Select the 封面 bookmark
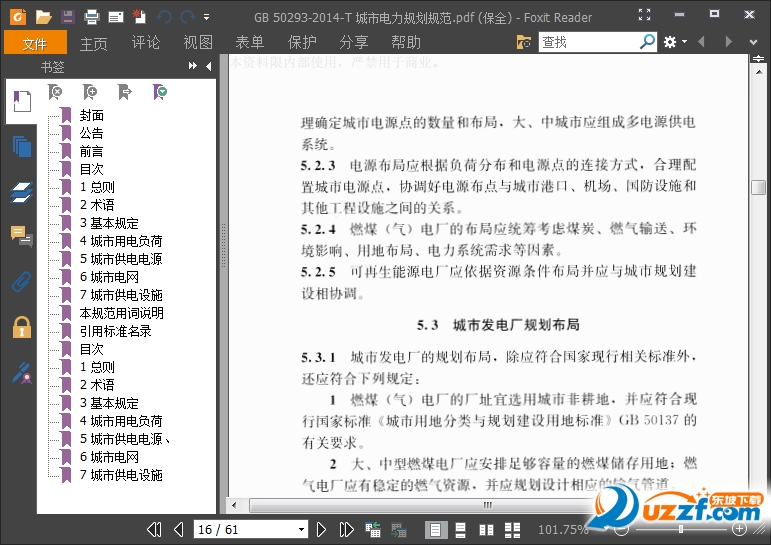This screenshot has height=545, width=771. click(91, 115)
